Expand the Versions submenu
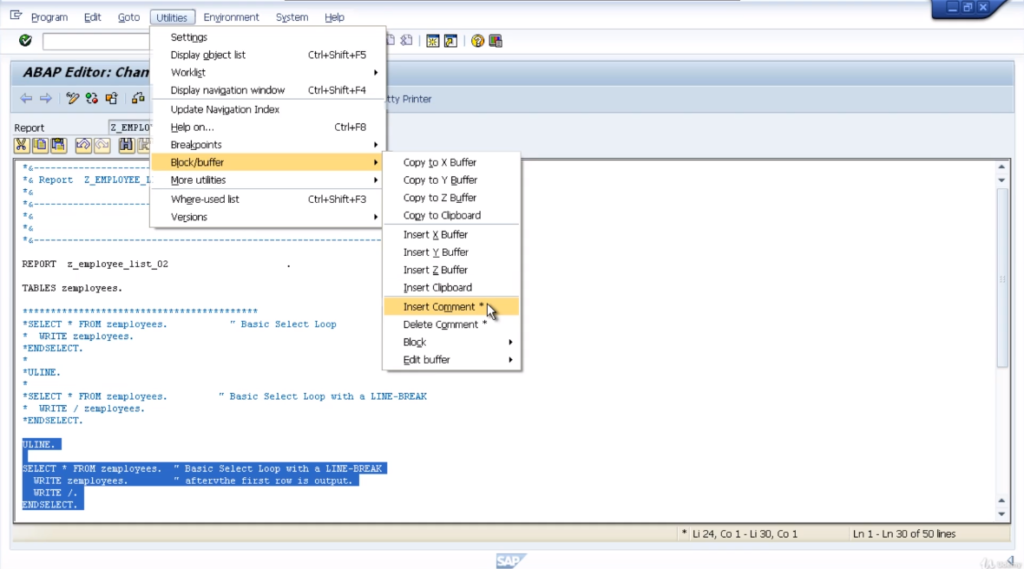The width and height of the screenshot is (1024, 569). 268,217
